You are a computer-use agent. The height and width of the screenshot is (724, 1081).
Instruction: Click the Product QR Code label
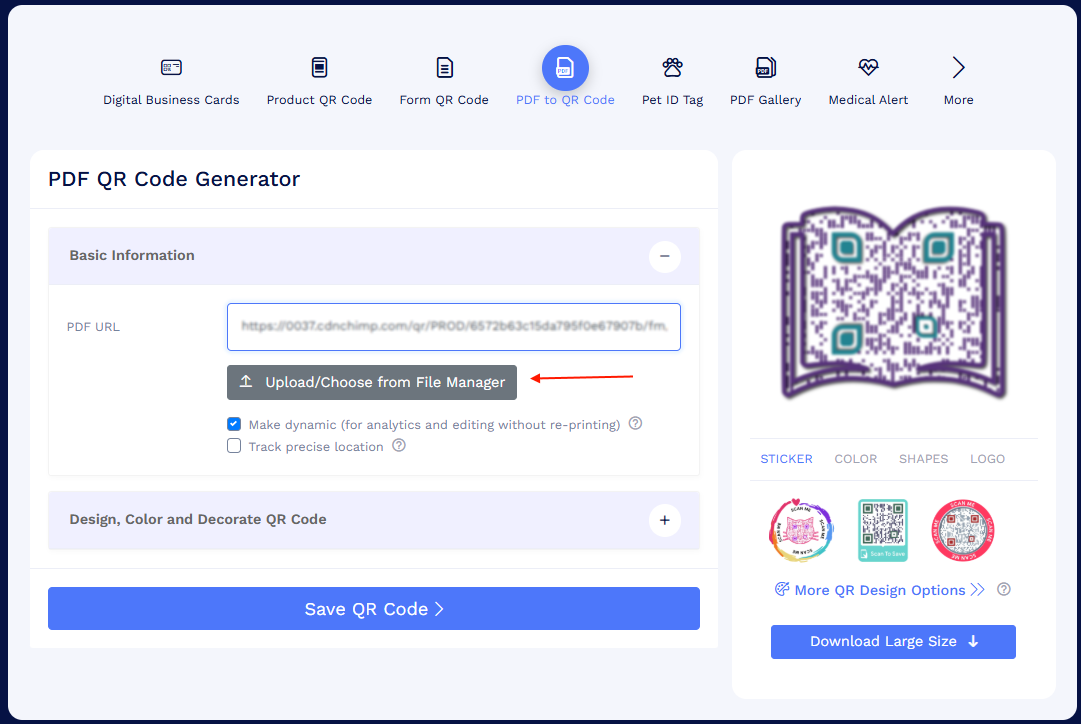pos(319,100)
